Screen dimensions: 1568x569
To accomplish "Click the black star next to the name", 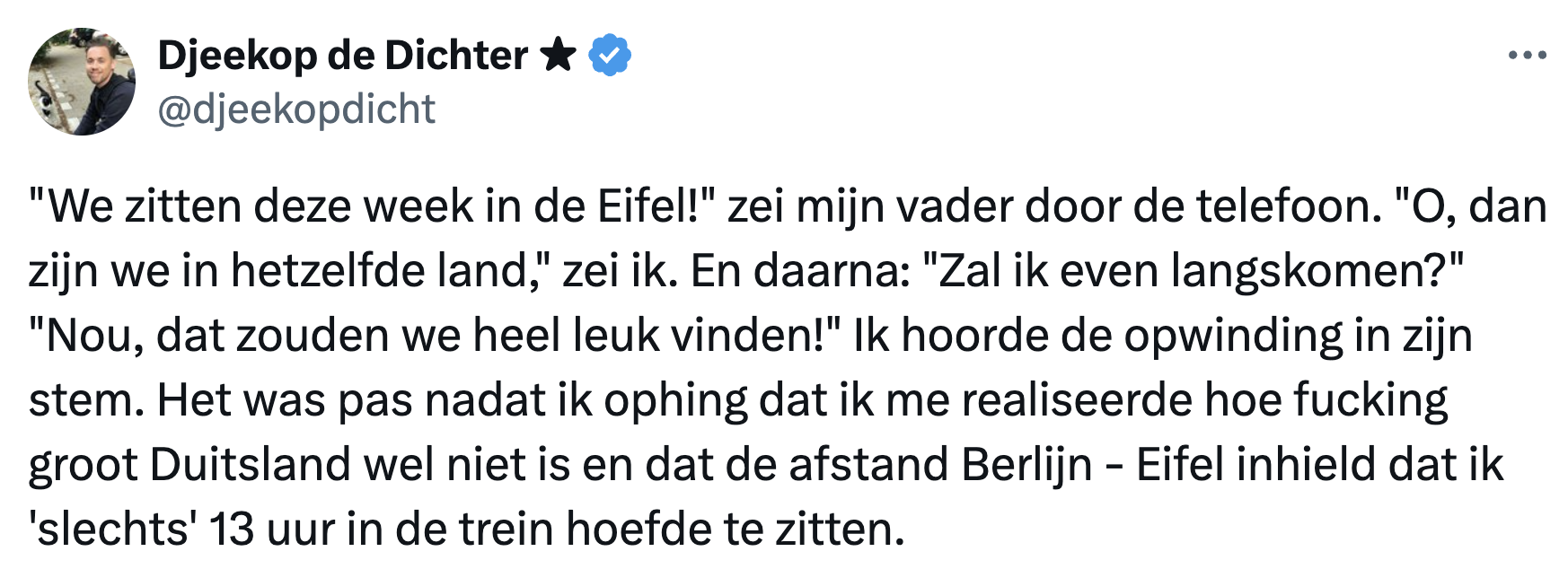I will (x=559, y=56).
